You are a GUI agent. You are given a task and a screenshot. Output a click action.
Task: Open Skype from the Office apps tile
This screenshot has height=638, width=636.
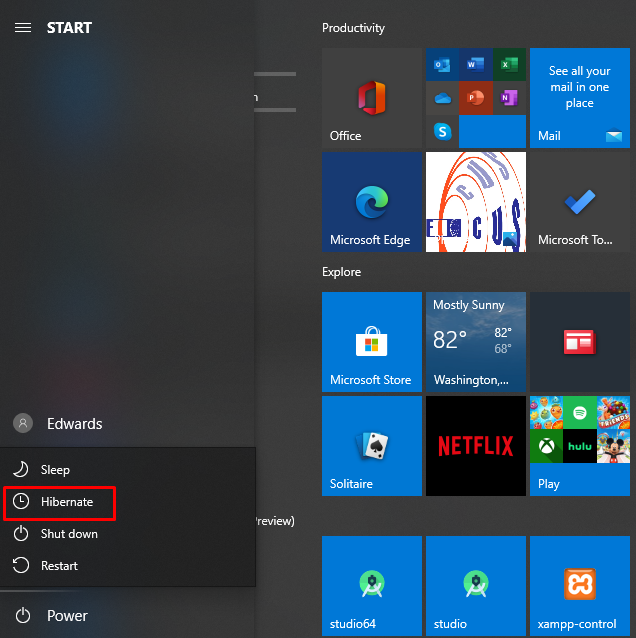pyautogui.click(x=442, y=131)
